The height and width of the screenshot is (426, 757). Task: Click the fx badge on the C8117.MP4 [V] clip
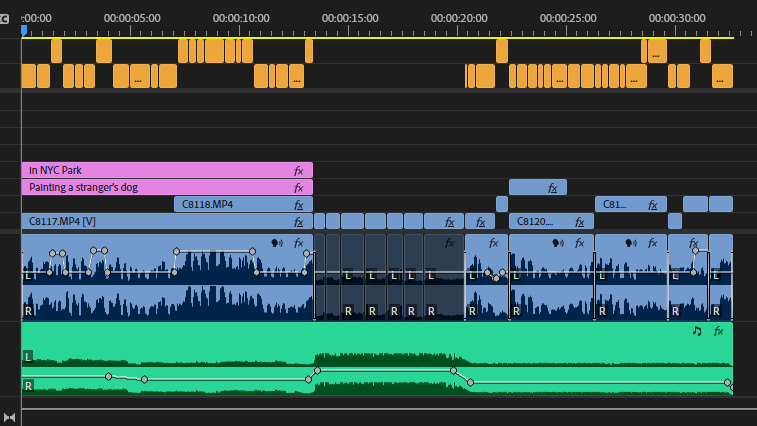(299, 222)
